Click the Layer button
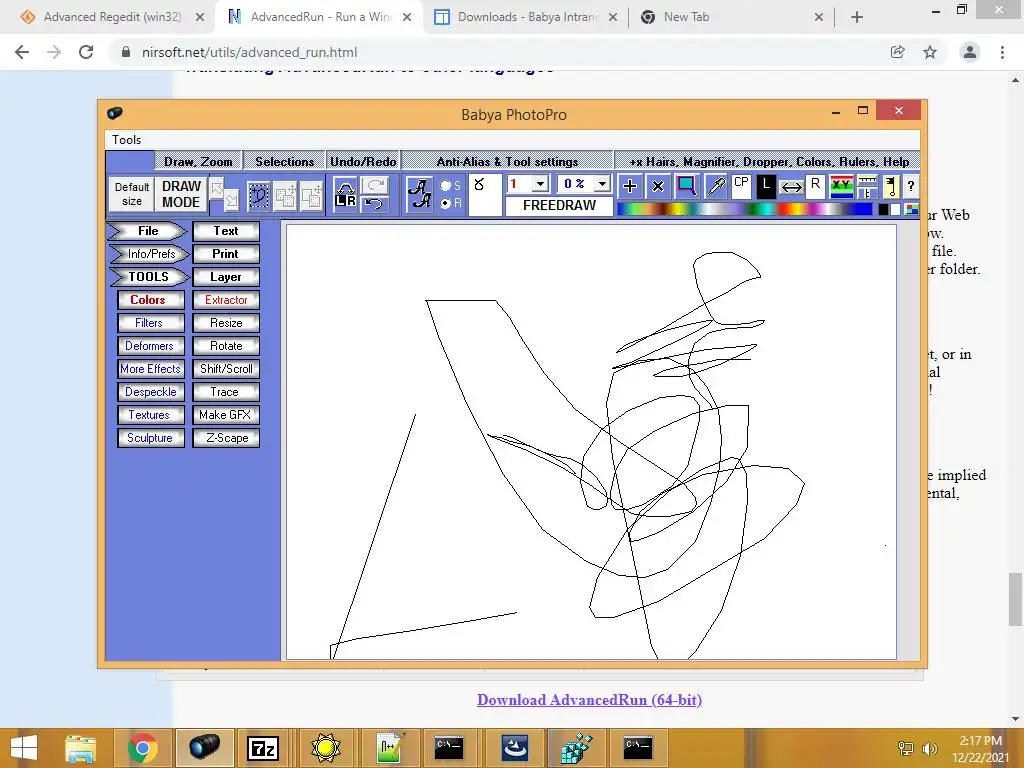This screenshot has width=1024, height=768. [x=226, y=277]
